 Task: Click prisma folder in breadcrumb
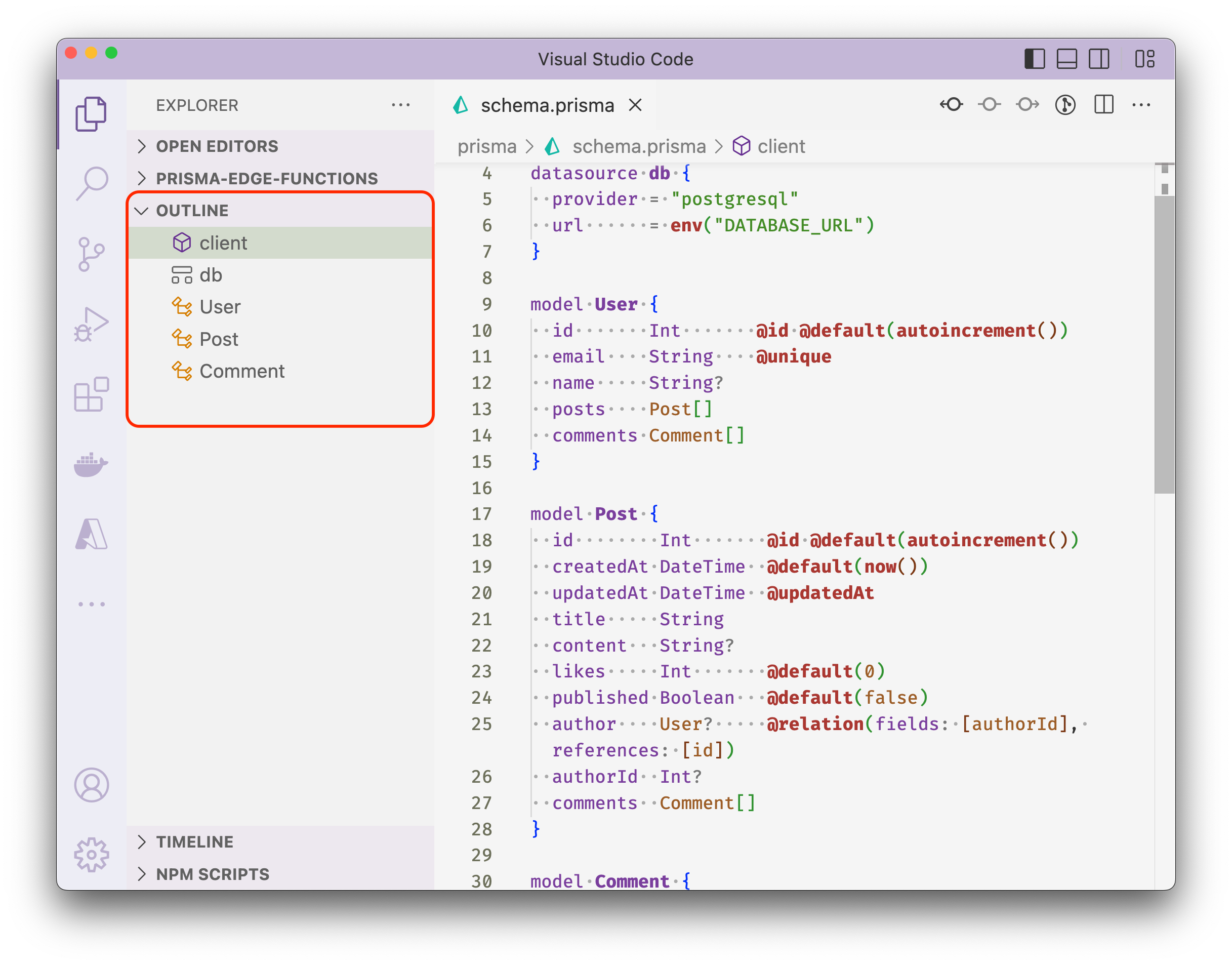point(486,147)
